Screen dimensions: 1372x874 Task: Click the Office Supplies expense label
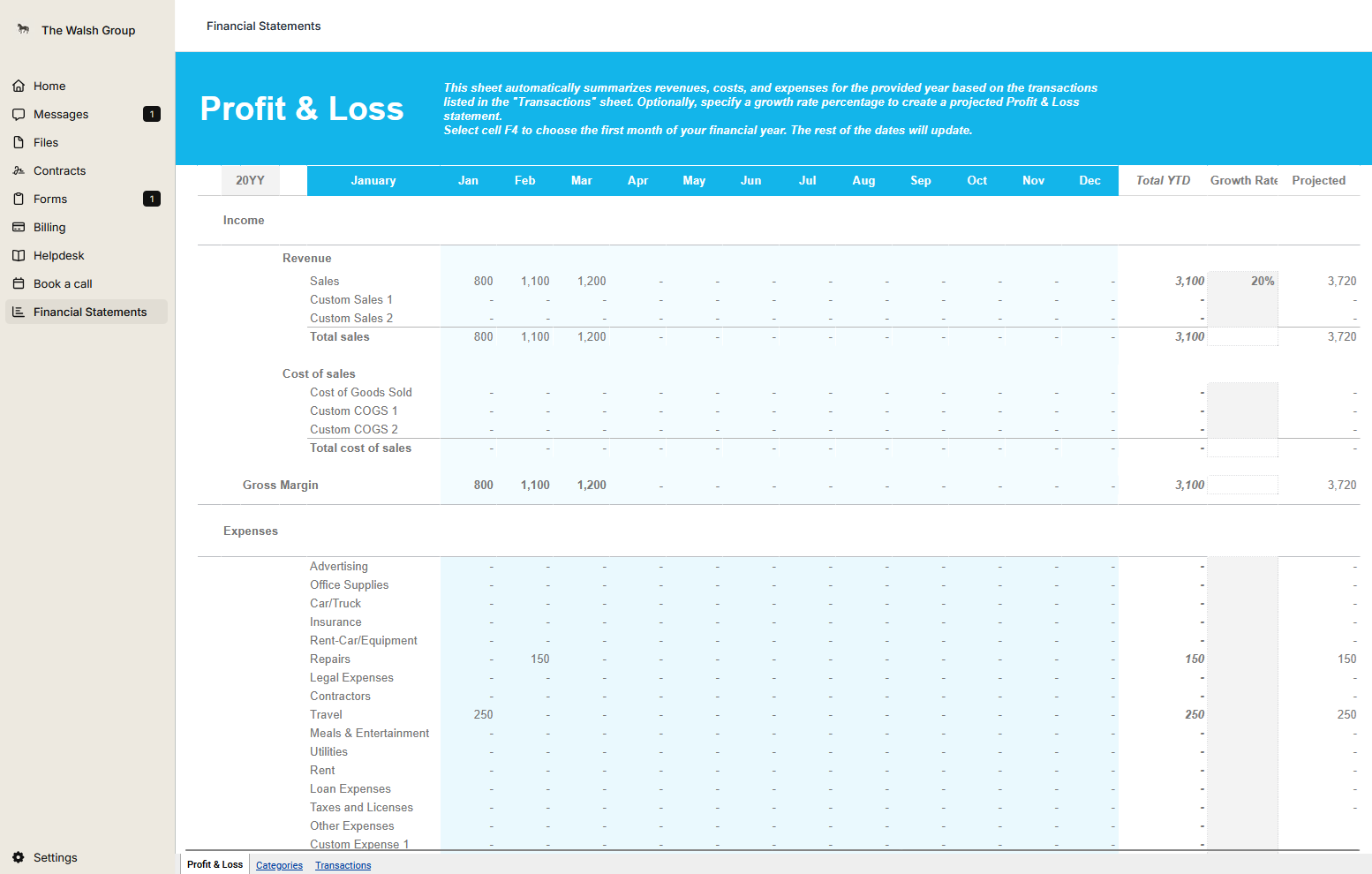(x=350, y=584)
